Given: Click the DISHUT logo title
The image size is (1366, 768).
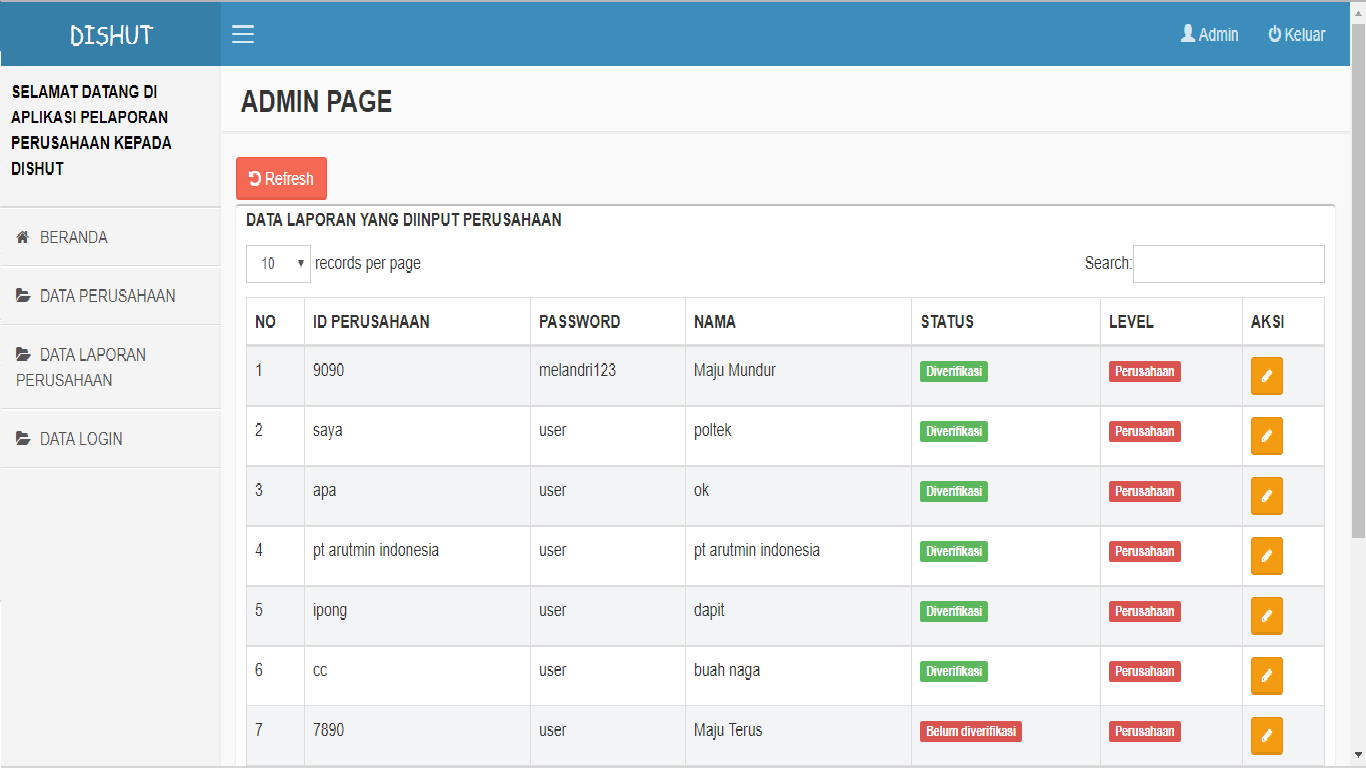Looking at the screenshot, I should (x=111, y=35).
